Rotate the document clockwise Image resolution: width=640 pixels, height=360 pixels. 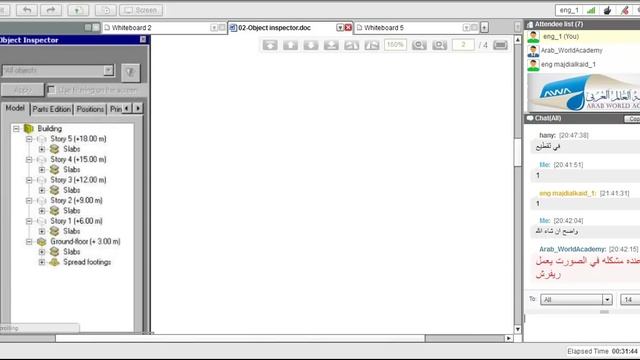[x=372, y=45]
